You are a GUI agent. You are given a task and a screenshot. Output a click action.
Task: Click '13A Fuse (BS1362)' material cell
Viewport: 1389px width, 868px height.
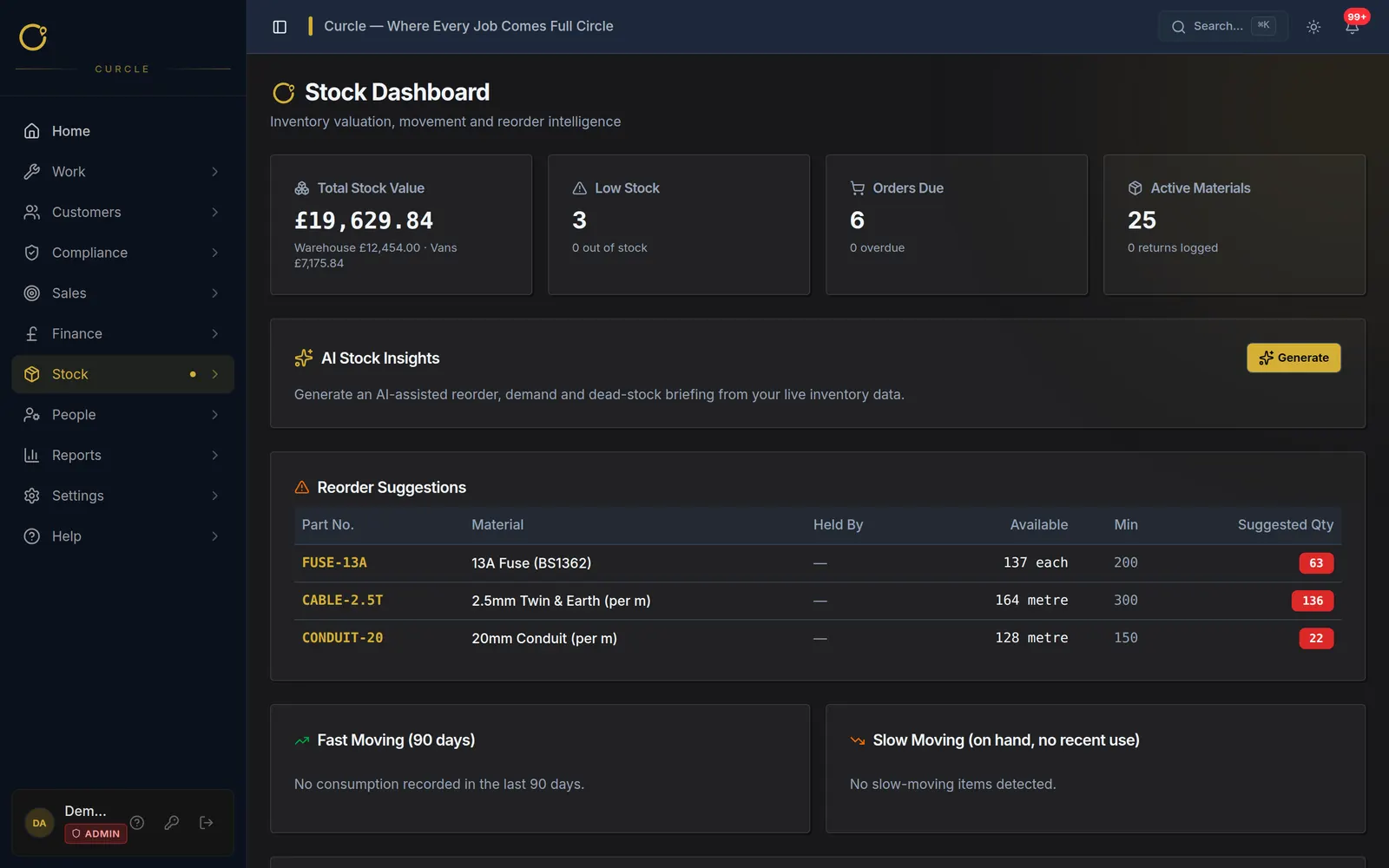click(x=531, y=563)
